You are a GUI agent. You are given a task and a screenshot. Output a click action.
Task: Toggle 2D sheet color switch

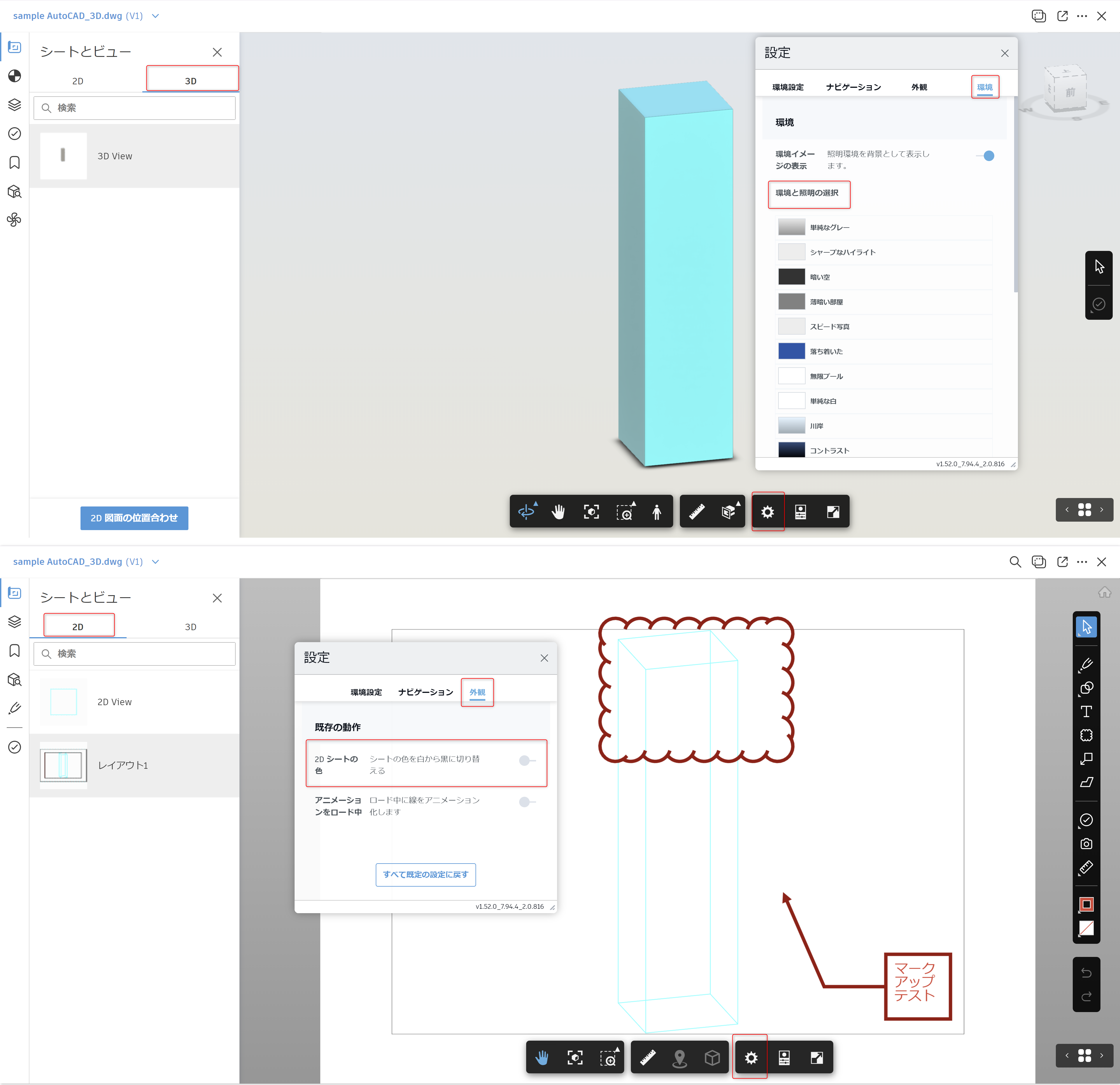(x=526, y=760)
